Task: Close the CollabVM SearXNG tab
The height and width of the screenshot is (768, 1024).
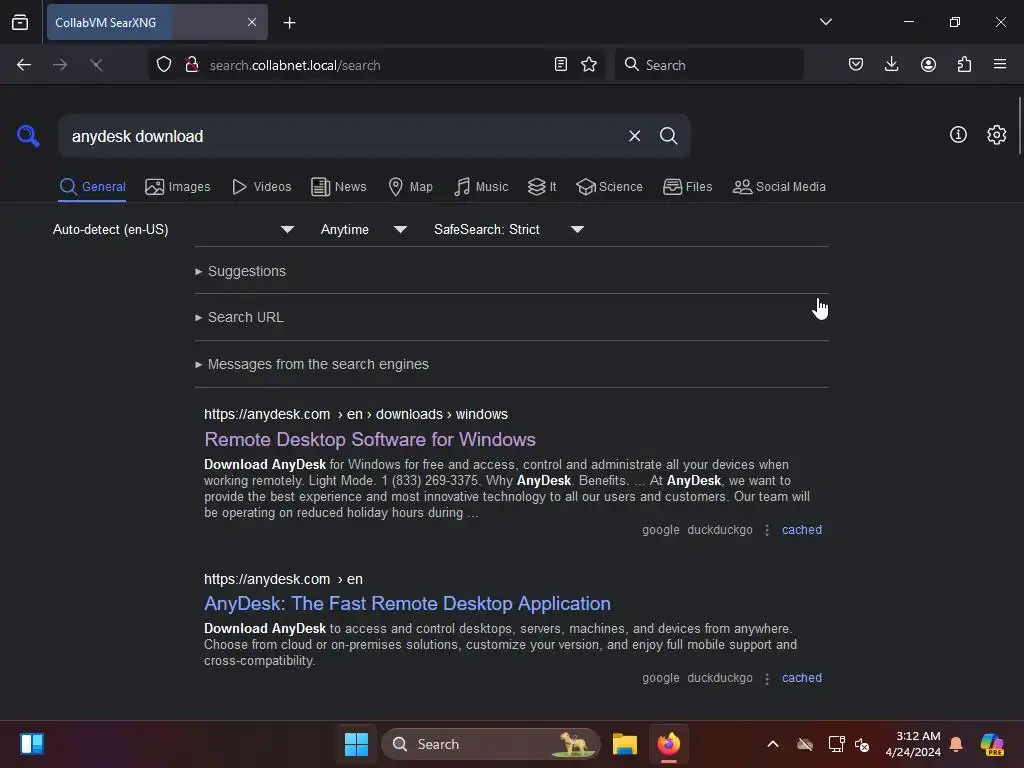Action: (252, 22)
